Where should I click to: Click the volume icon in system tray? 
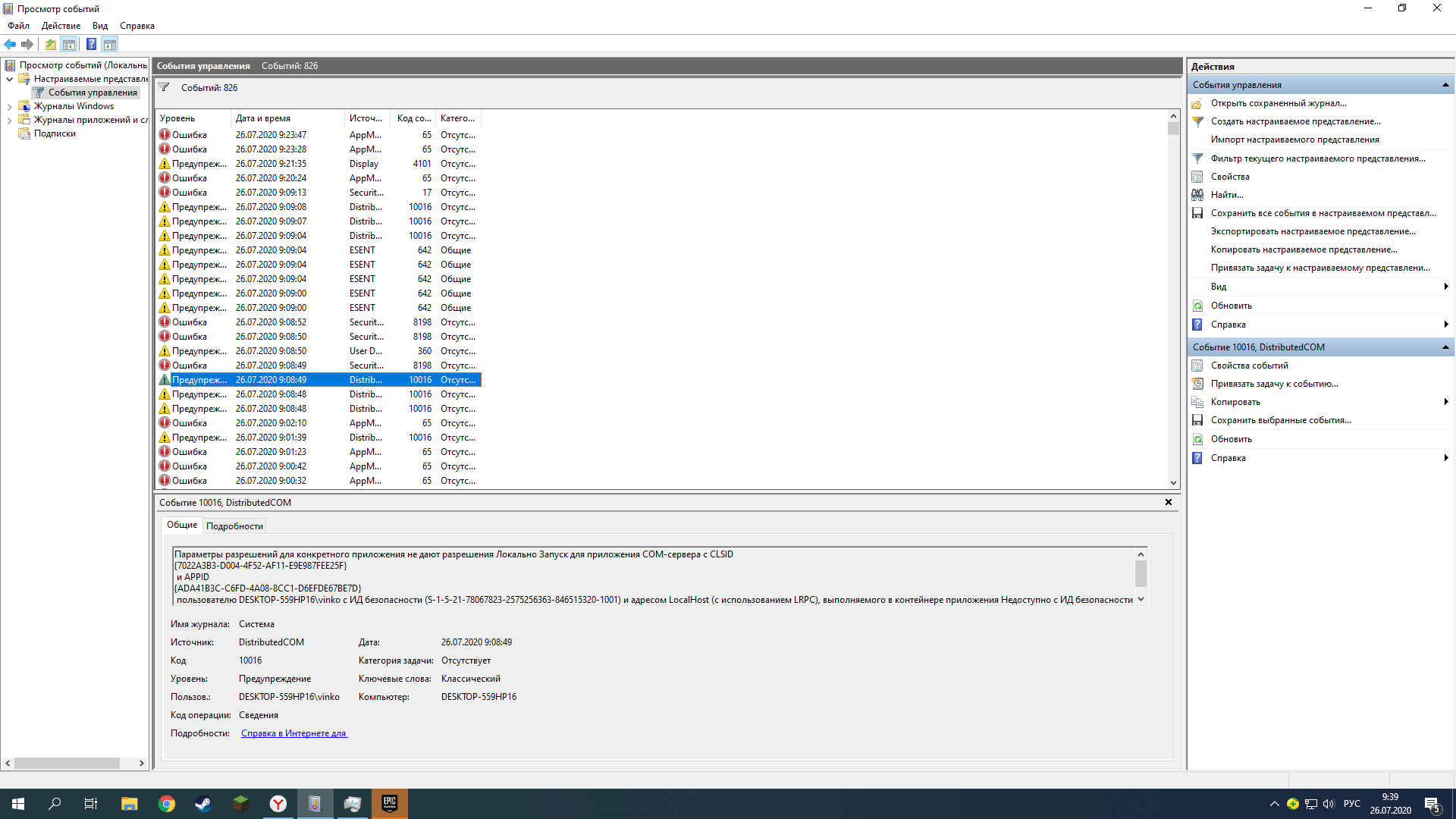click(1329, 804)
